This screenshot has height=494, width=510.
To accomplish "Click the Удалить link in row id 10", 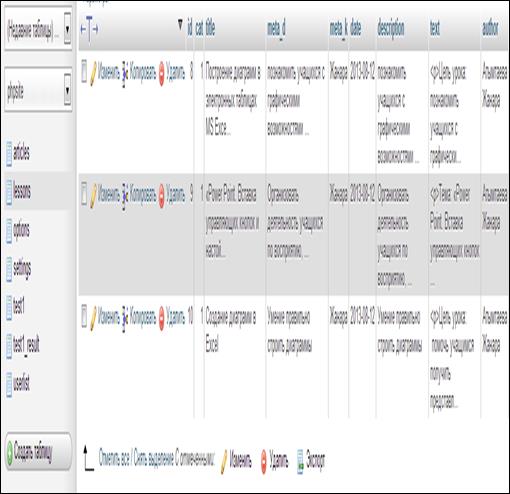I will coord(175,316).
